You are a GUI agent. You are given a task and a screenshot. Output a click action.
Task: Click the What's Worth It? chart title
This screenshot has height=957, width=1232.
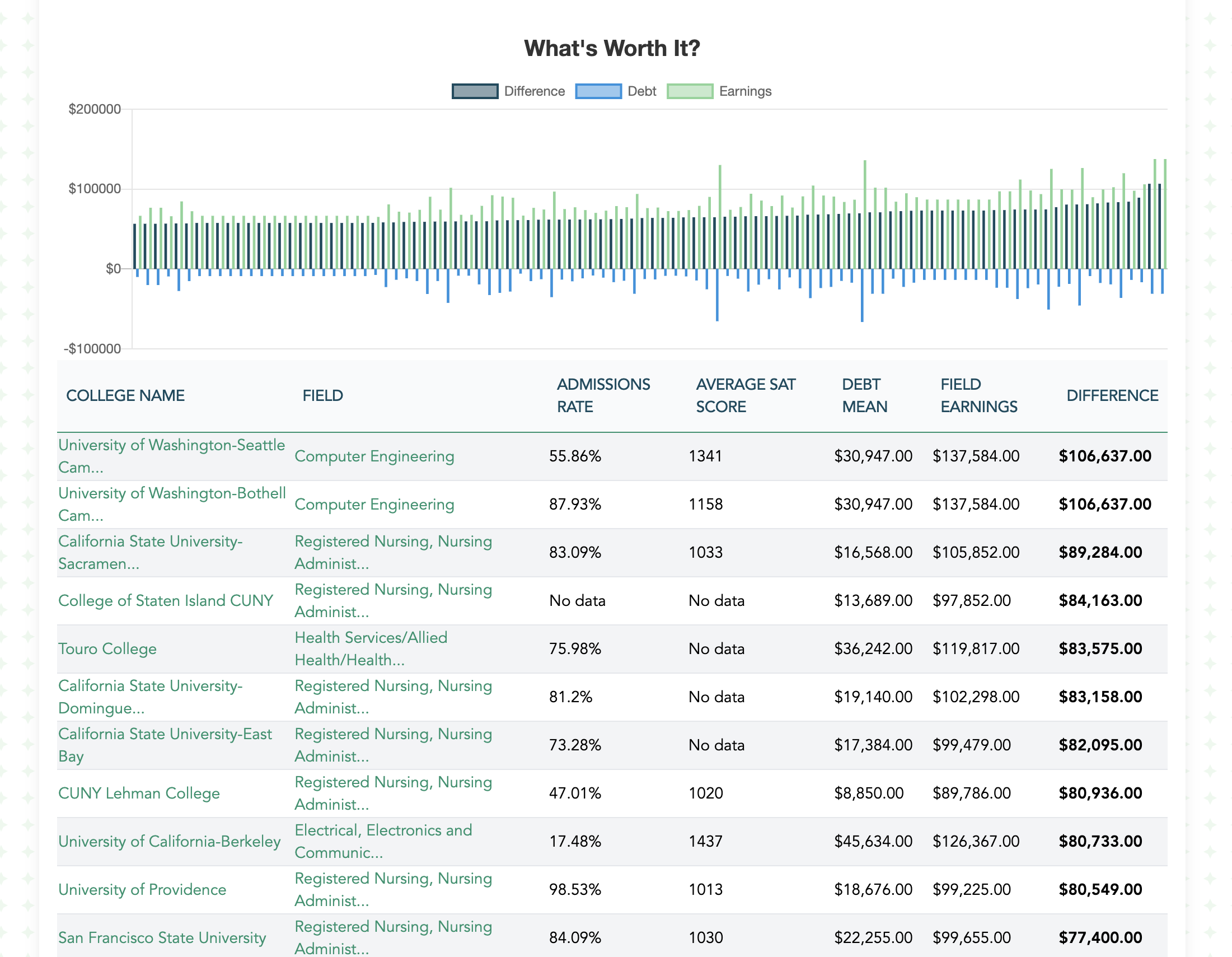click(612, 49)
